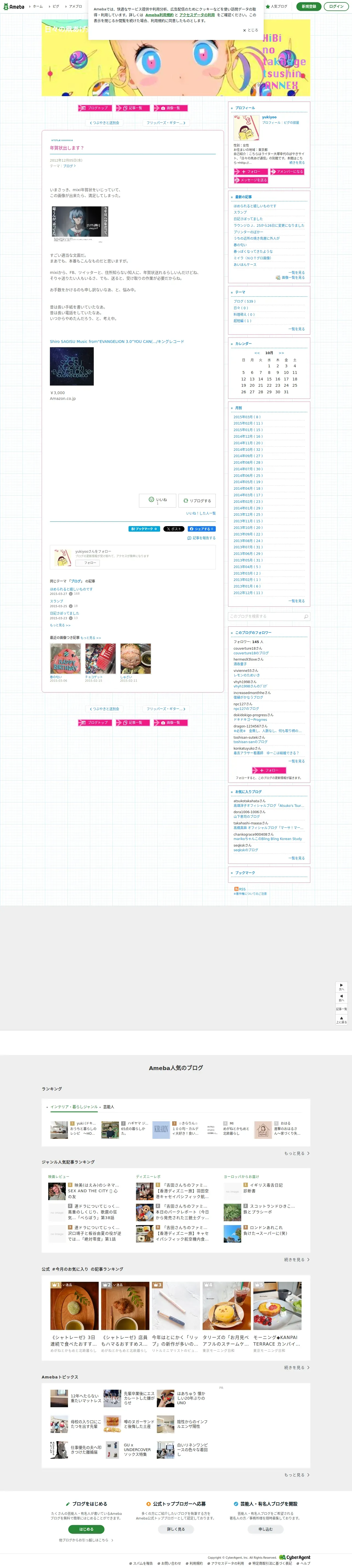Viewport: 352px width, 1568px height.
Task: Go to アメブロ in top navigation
Action: click(74, 7)
